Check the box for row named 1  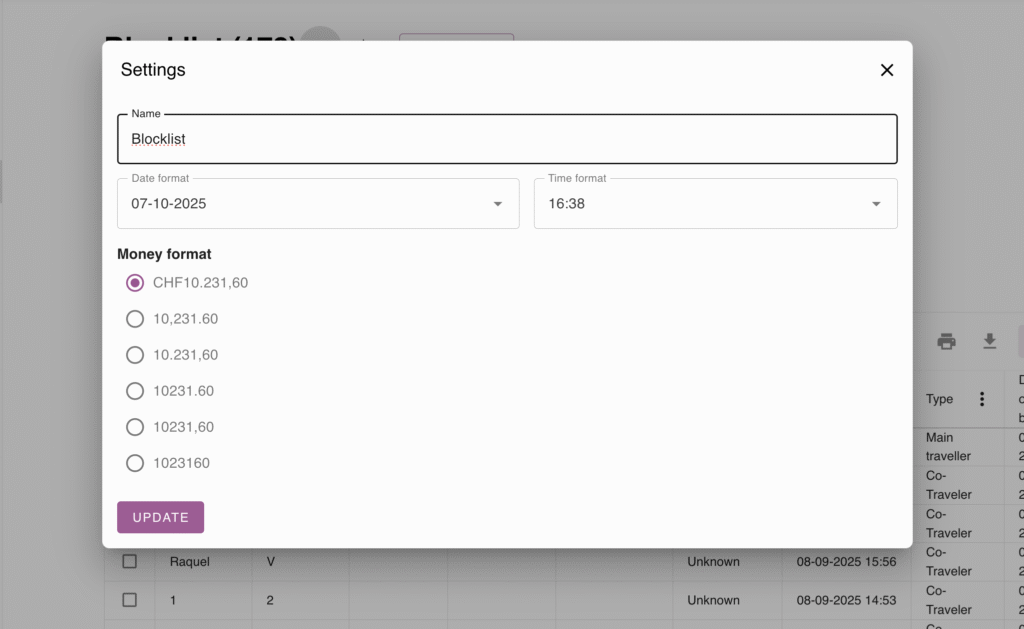[129, 600]
